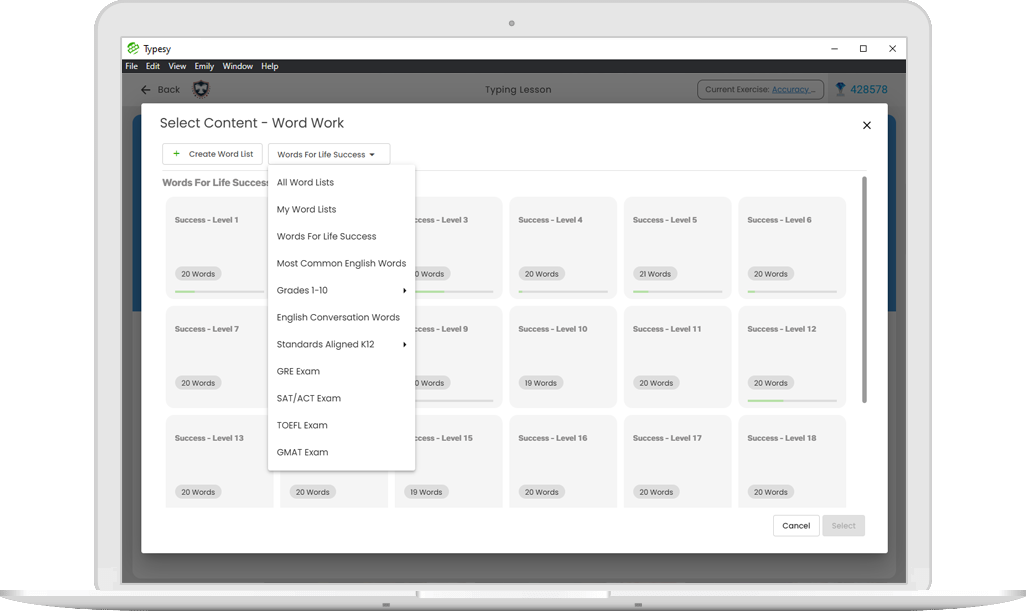Image resolution: width=1026 pixels, height=611 pixels.
Task: Click the shield avatar badge icon
Action: (201, 89)
